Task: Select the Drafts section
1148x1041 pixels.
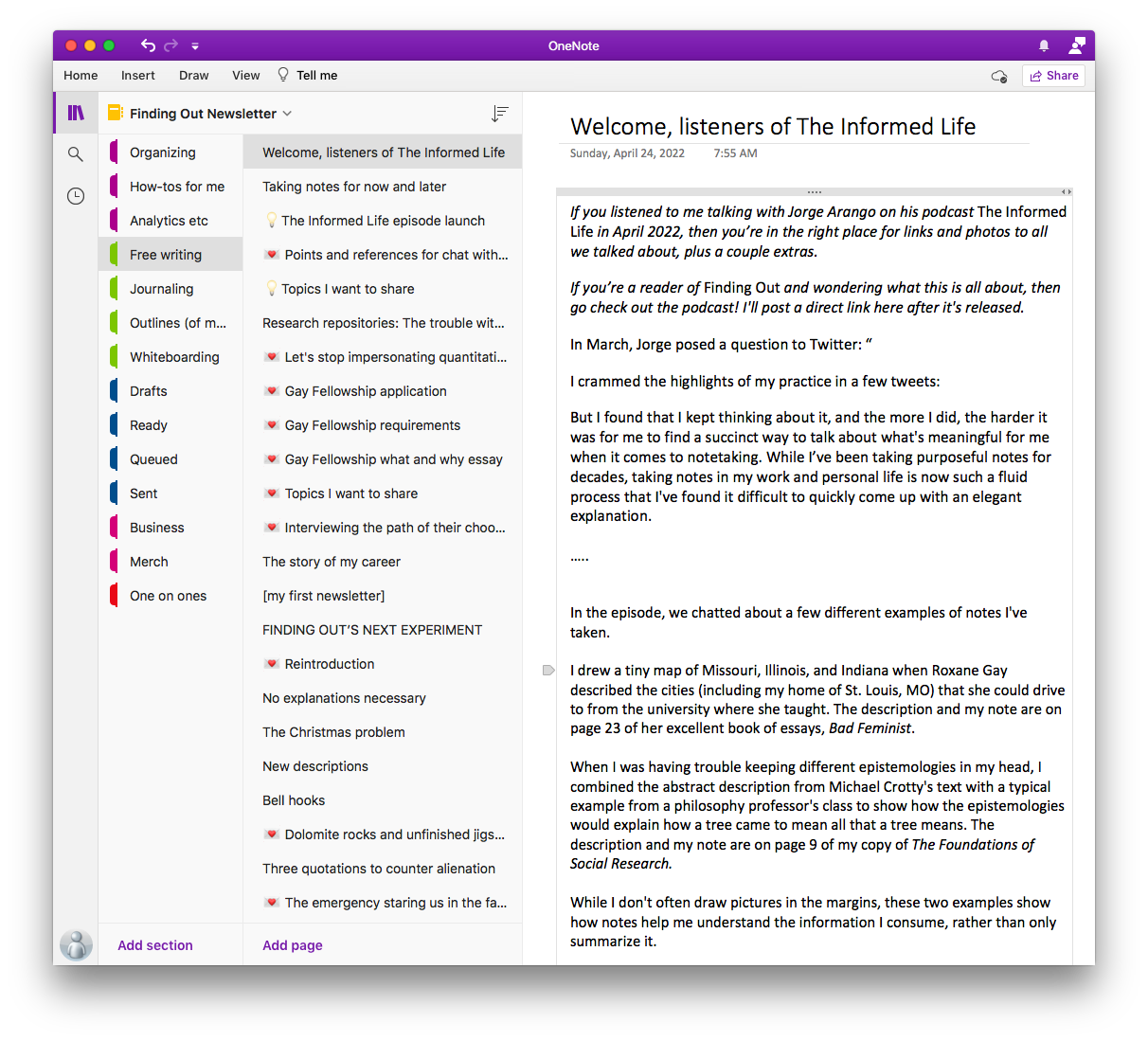Action: 170,391
